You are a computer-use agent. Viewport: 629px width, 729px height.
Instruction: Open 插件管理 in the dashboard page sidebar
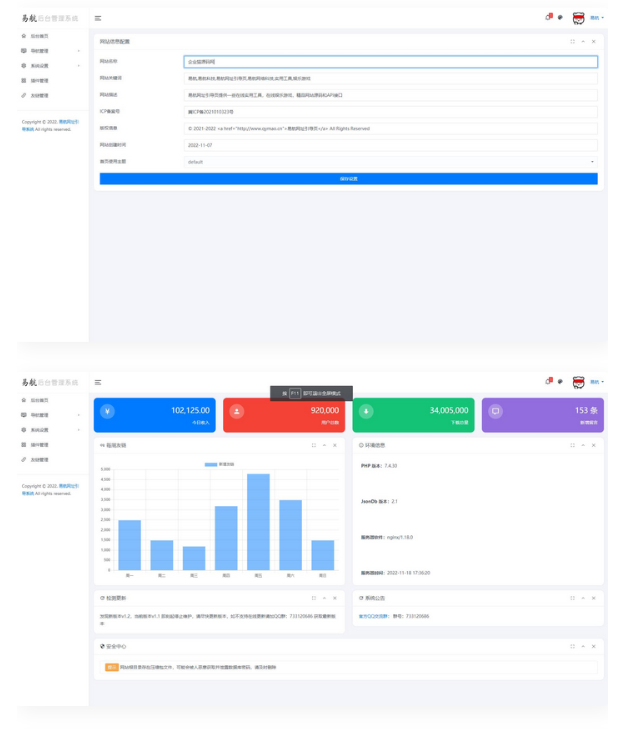(x=40, y=444)
